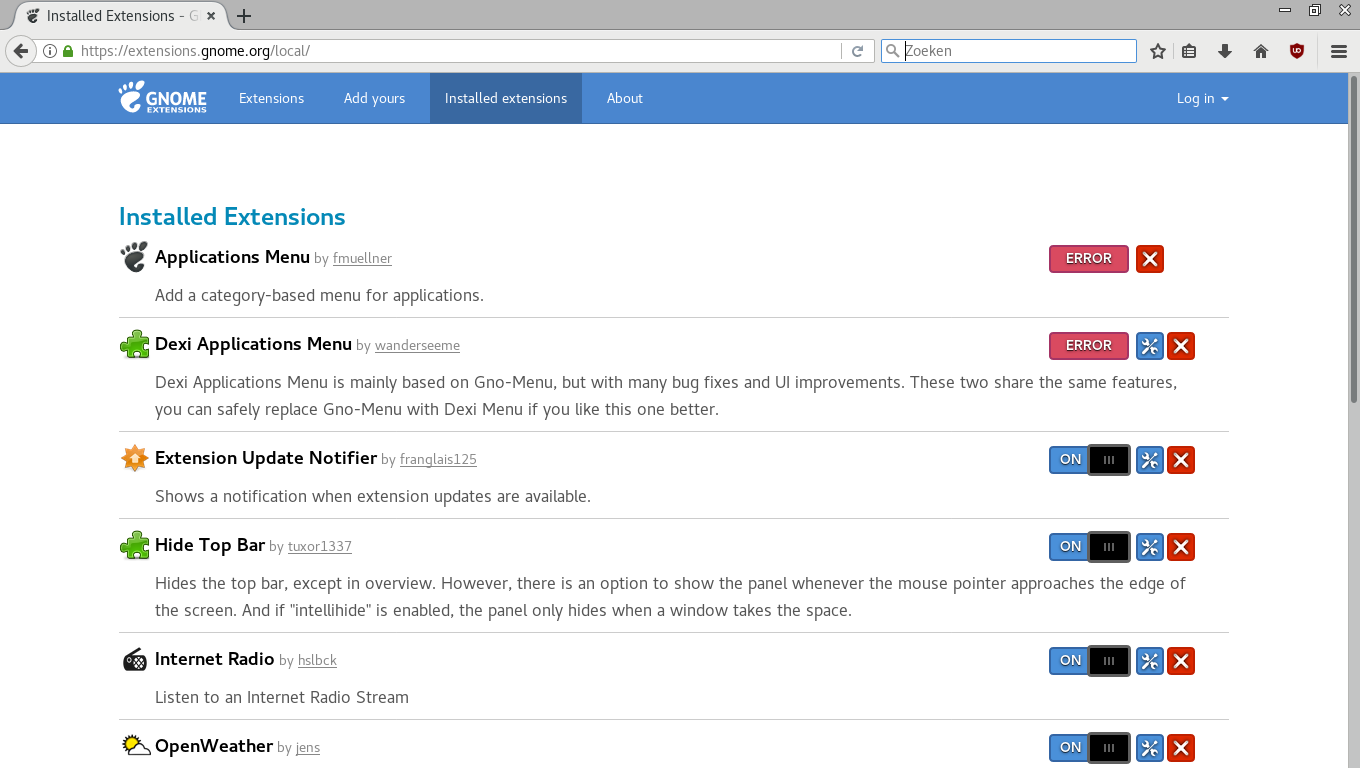
Task: Open Internet Radio title link
Action: click(214, 659)
